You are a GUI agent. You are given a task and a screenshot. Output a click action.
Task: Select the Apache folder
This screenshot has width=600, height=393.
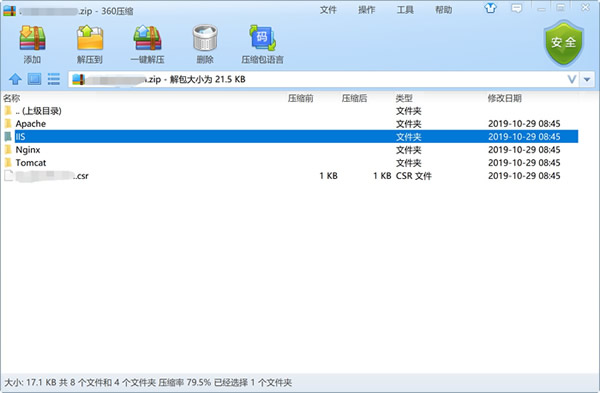pos(291,124)
